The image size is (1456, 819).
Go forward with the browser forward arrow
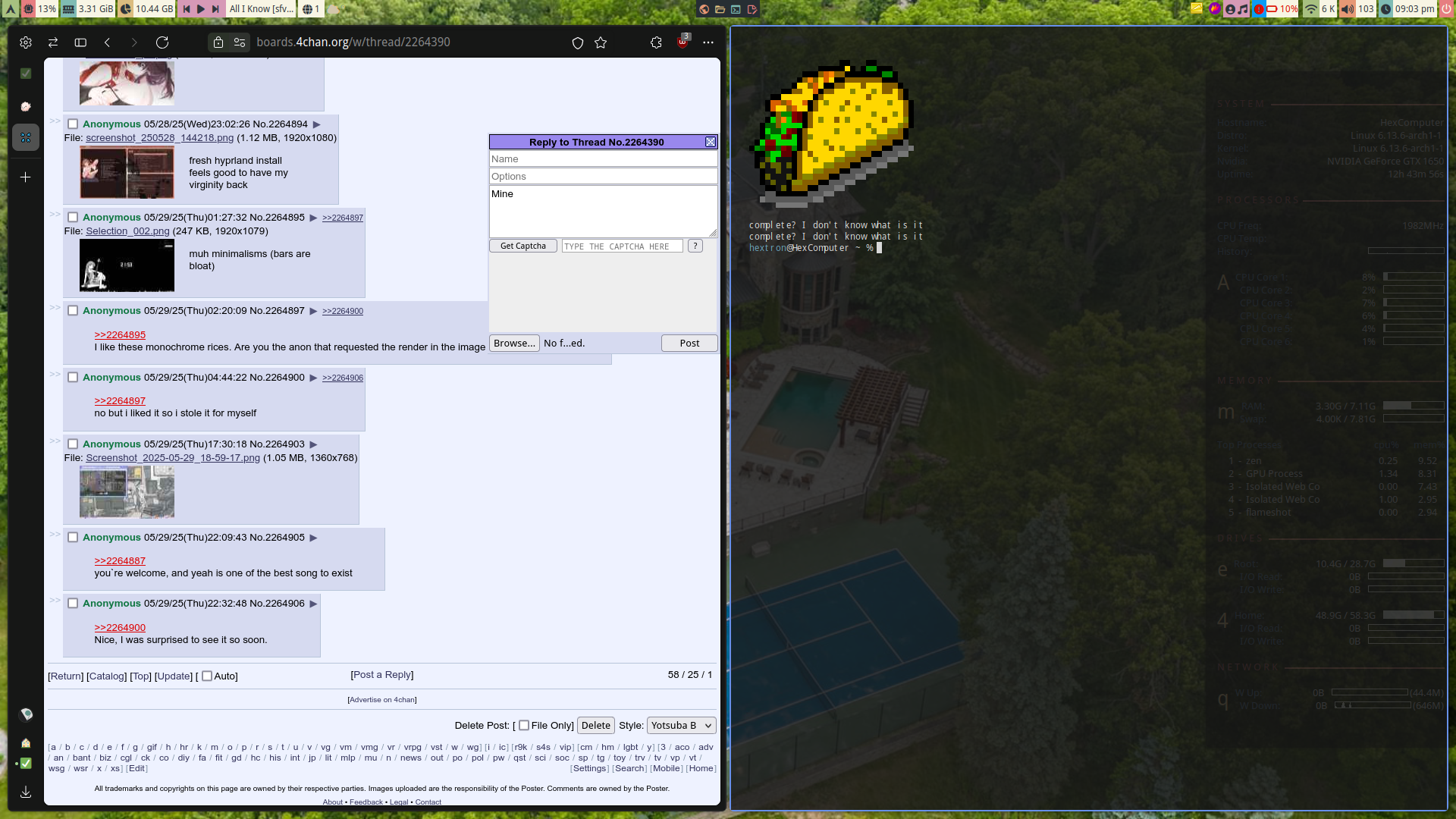click(x=134, y=42)
